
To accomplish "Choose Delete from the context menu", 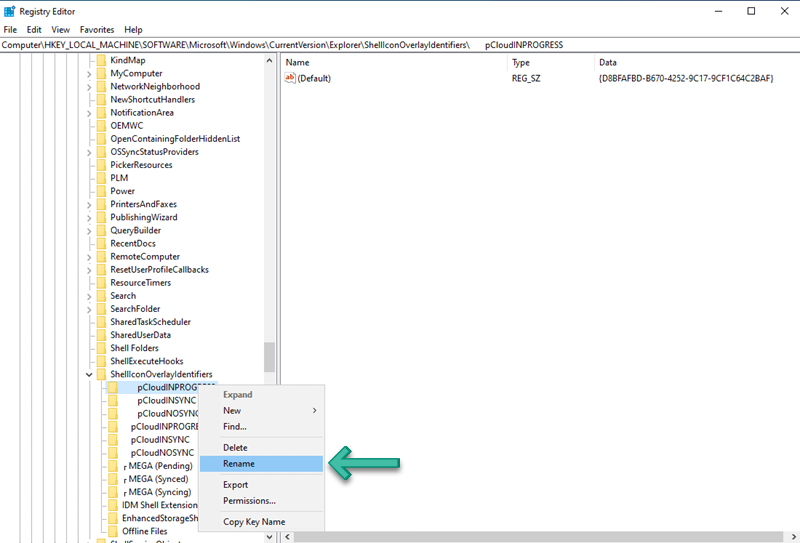I will click(x=261, y=448).
